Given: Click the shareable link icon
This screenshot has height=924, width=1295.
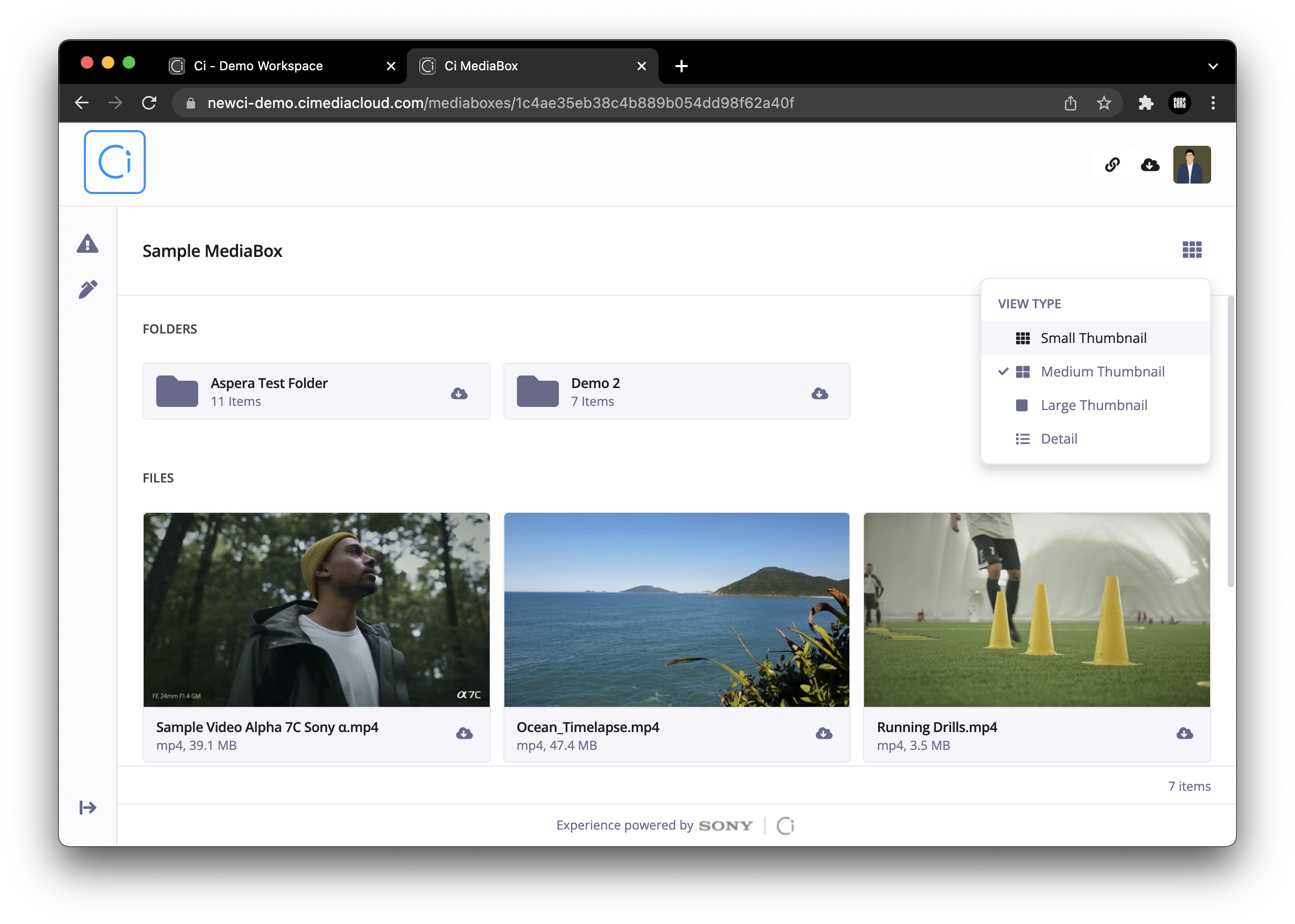Looking at the screenshot, I should pos(1112,164).
